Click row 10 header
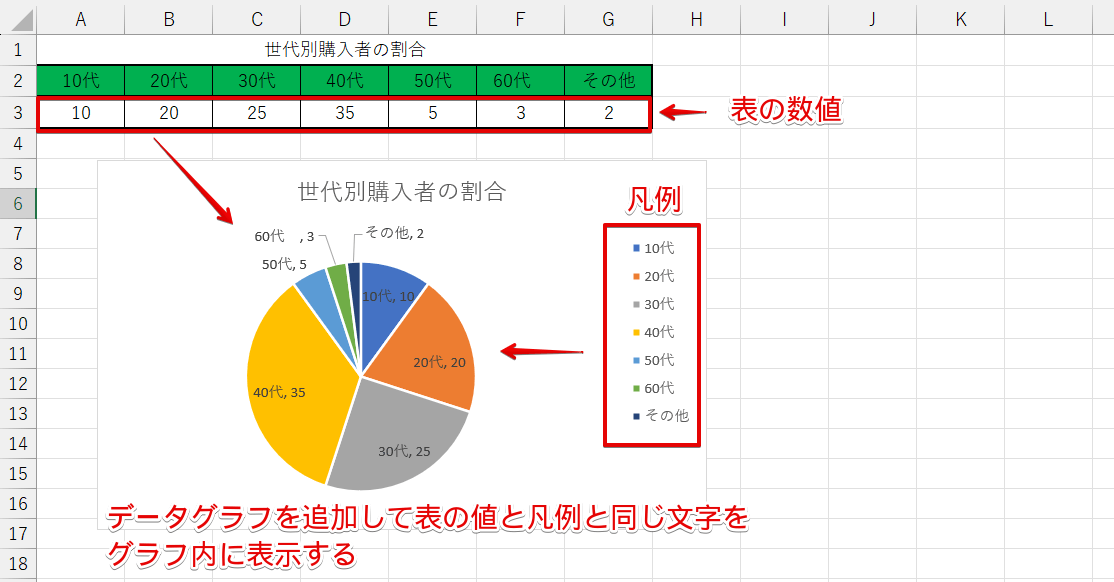Viewport: 1114px width, 582px height. 17,323
